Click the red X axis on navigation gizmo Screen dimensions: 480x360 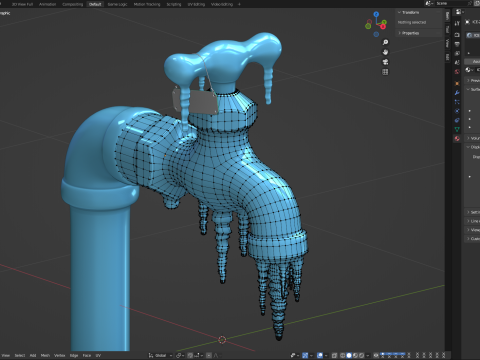pos(383,26)
